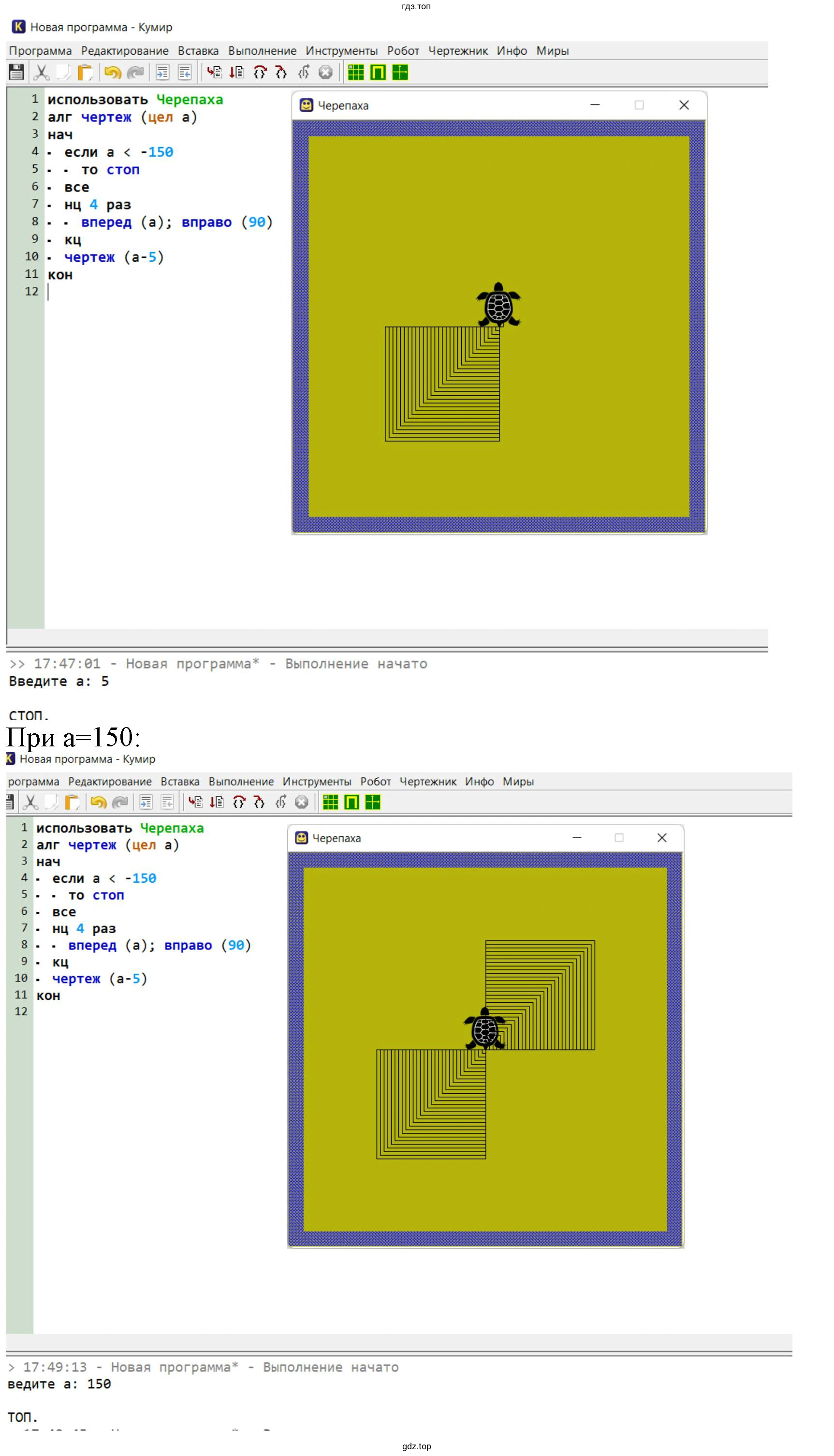Click the turtle in the lower Черепаха canvas
The image size is (834, 1456).
(485, 1029)
